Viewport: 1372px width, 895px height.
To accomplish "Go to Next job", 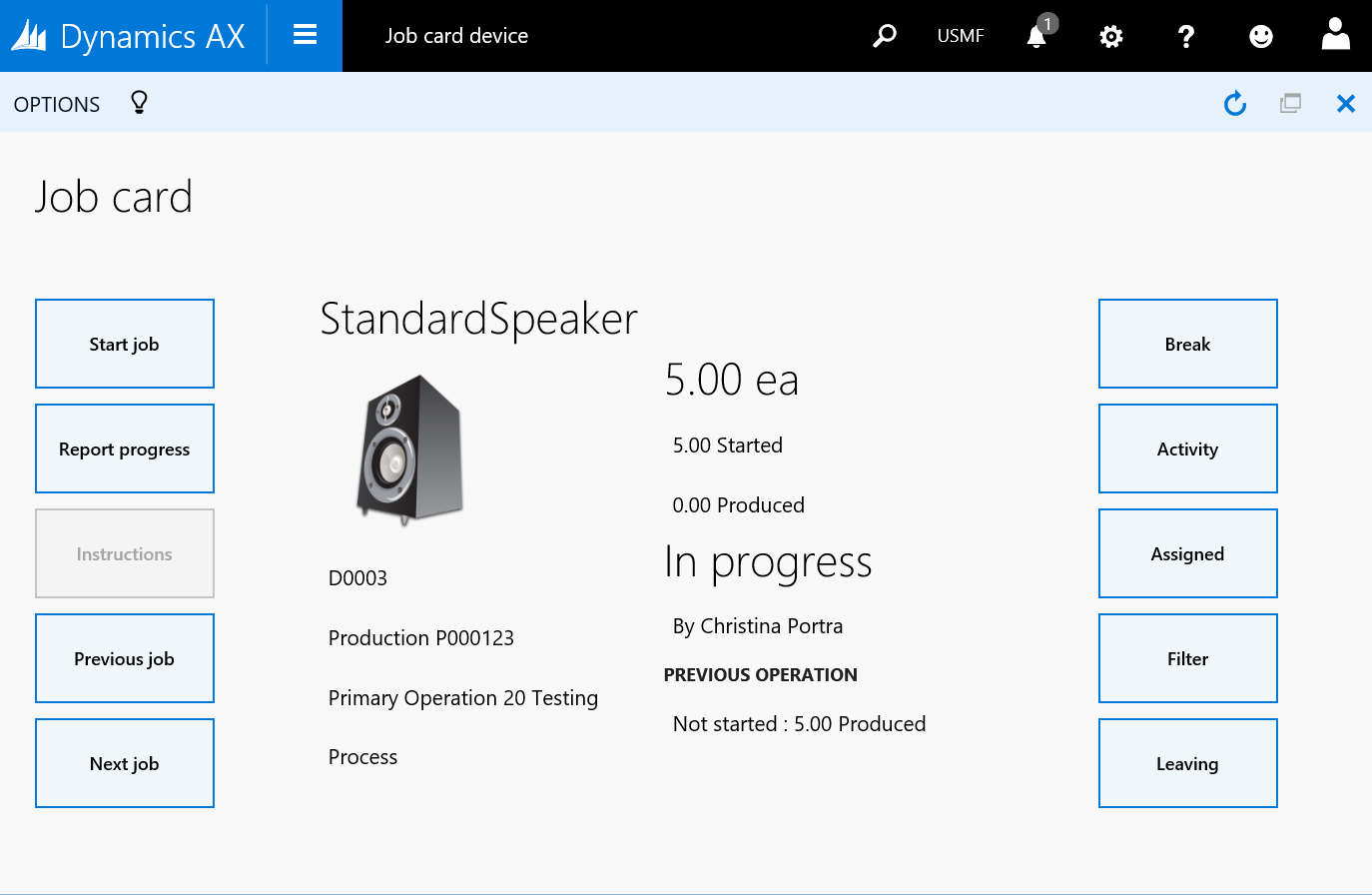I will click(125, 763).
